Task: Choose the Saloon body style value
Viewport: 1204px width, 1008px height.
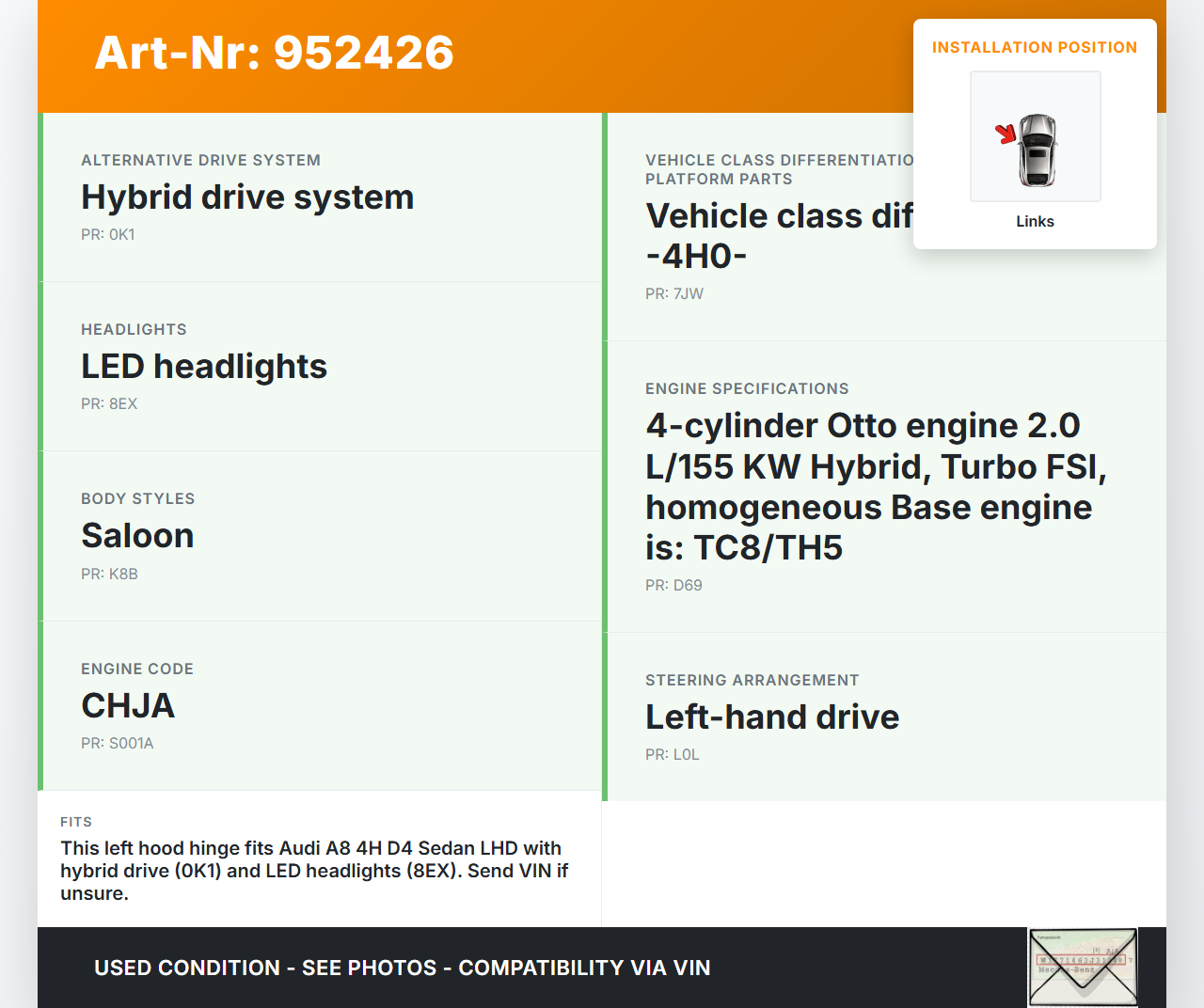Action: tap(137, 536)
